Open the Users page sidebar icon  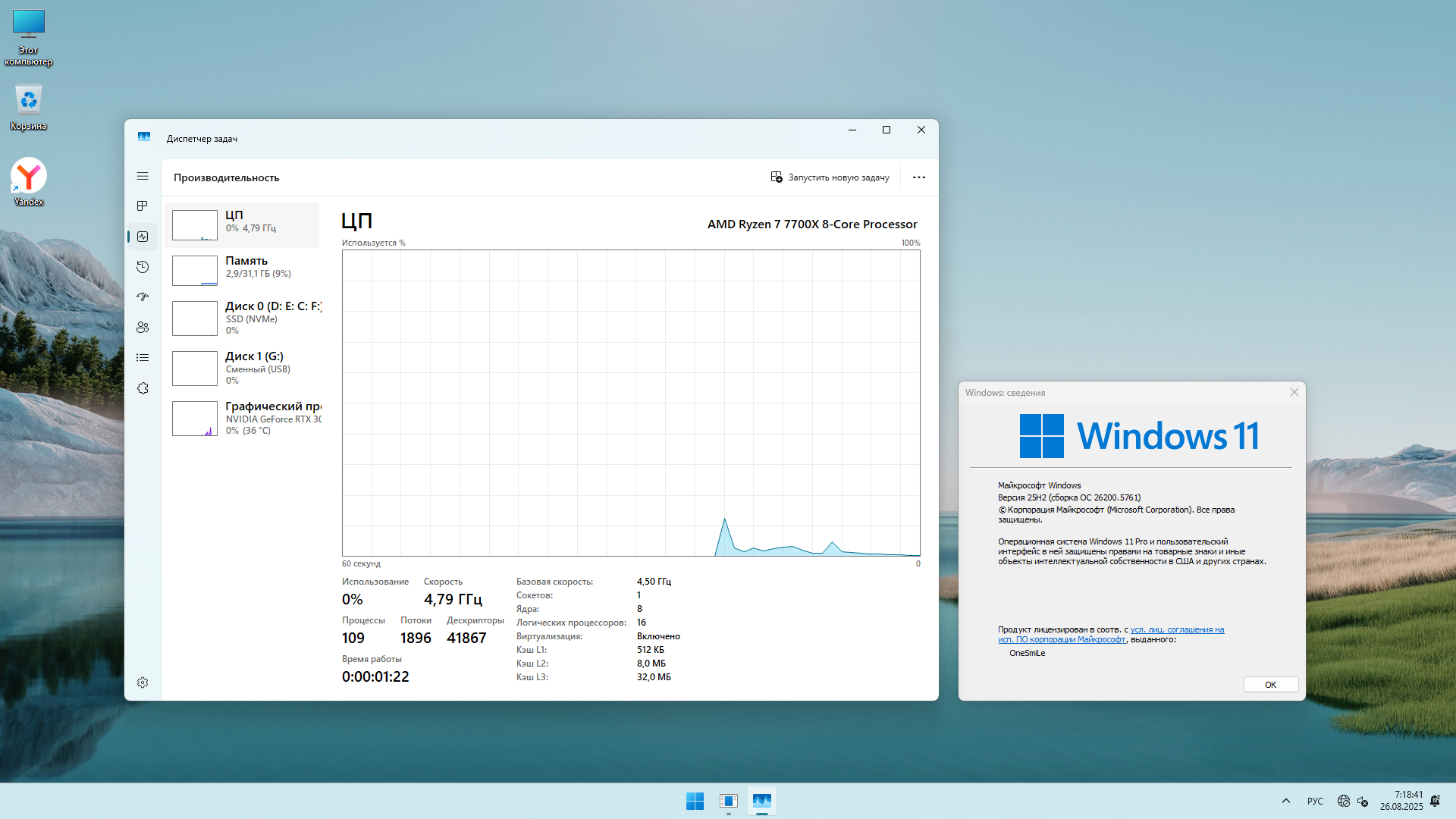point(143,328)
